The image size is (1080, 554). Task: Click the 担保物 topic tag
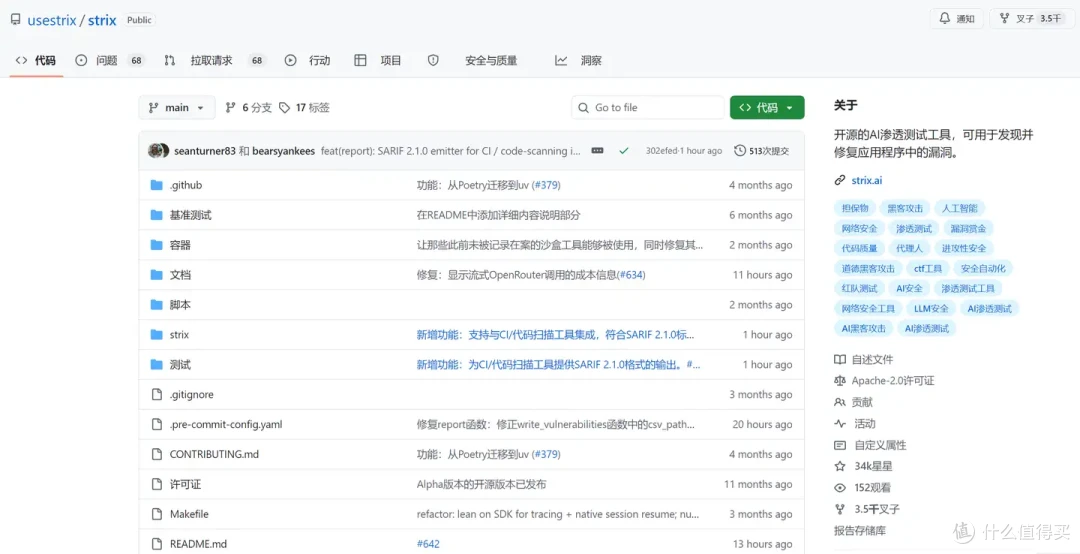pyautogui.click(x=855, y=208)
